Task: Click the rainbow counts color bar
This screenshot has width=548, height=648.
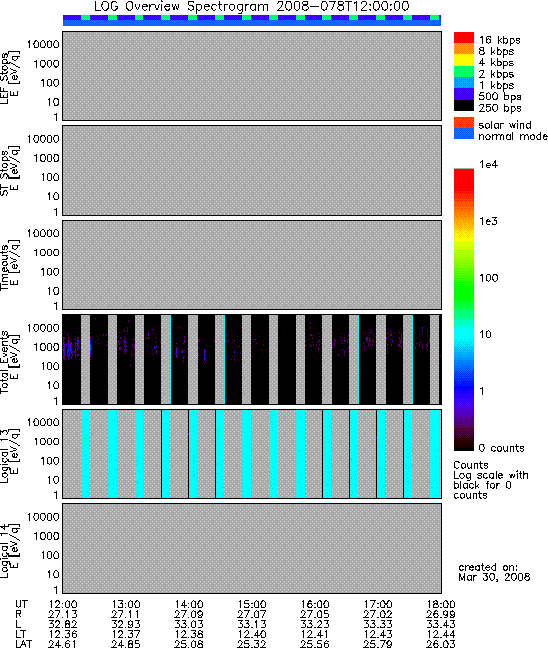Action: [x=464, y=310]
